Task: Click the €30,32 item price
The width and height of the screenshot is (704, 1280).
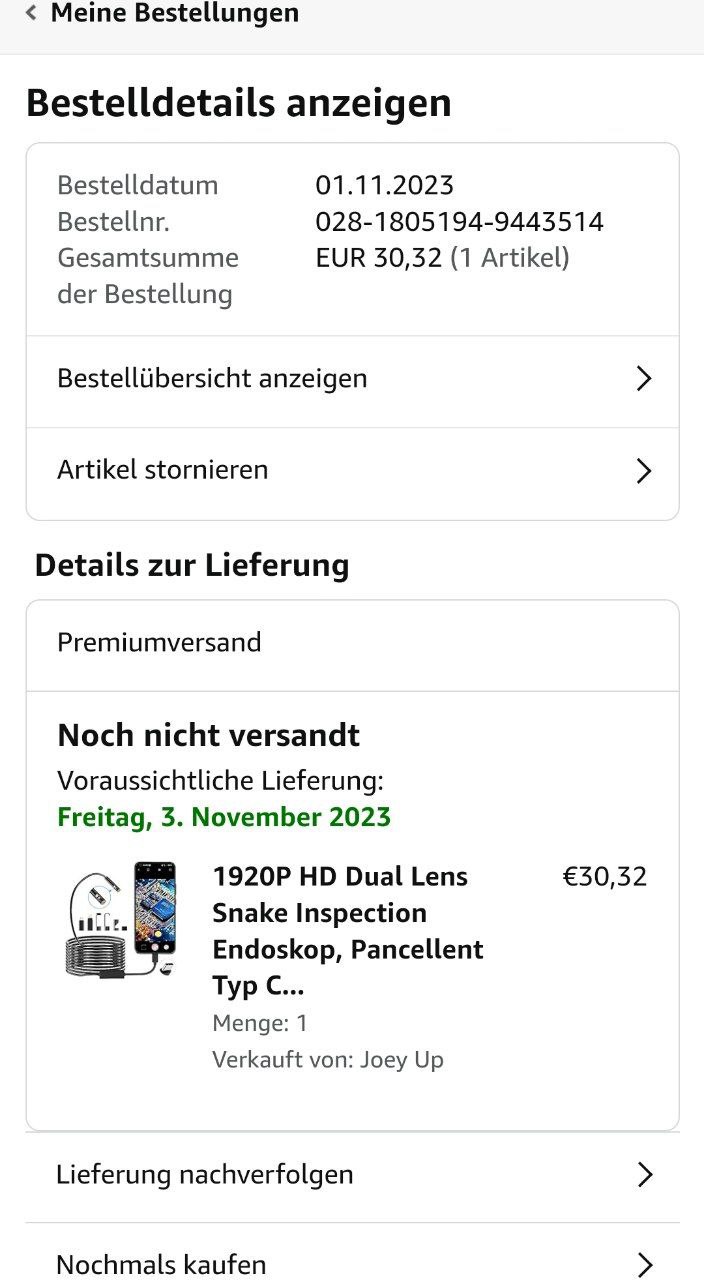Action: click(605, 877)
